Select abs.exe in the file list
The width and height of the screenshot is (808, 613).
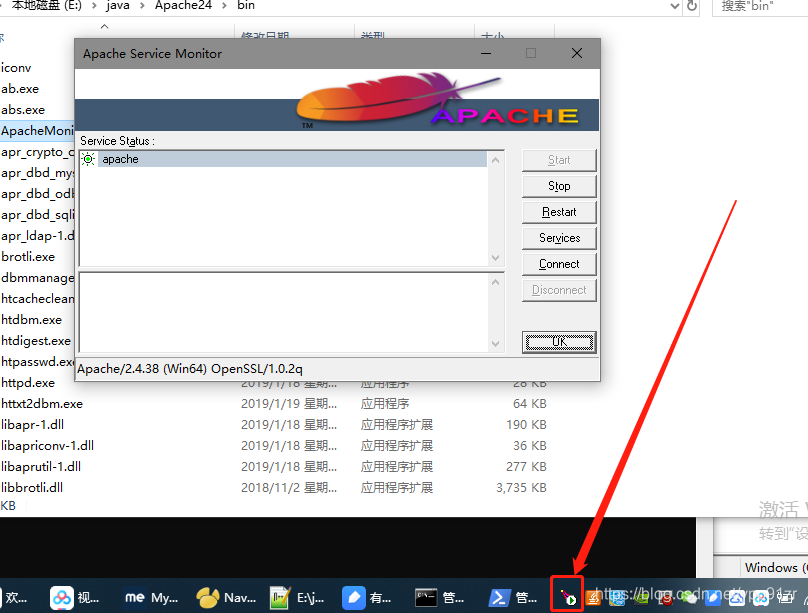pyautogui.click(x=23, y=110)
